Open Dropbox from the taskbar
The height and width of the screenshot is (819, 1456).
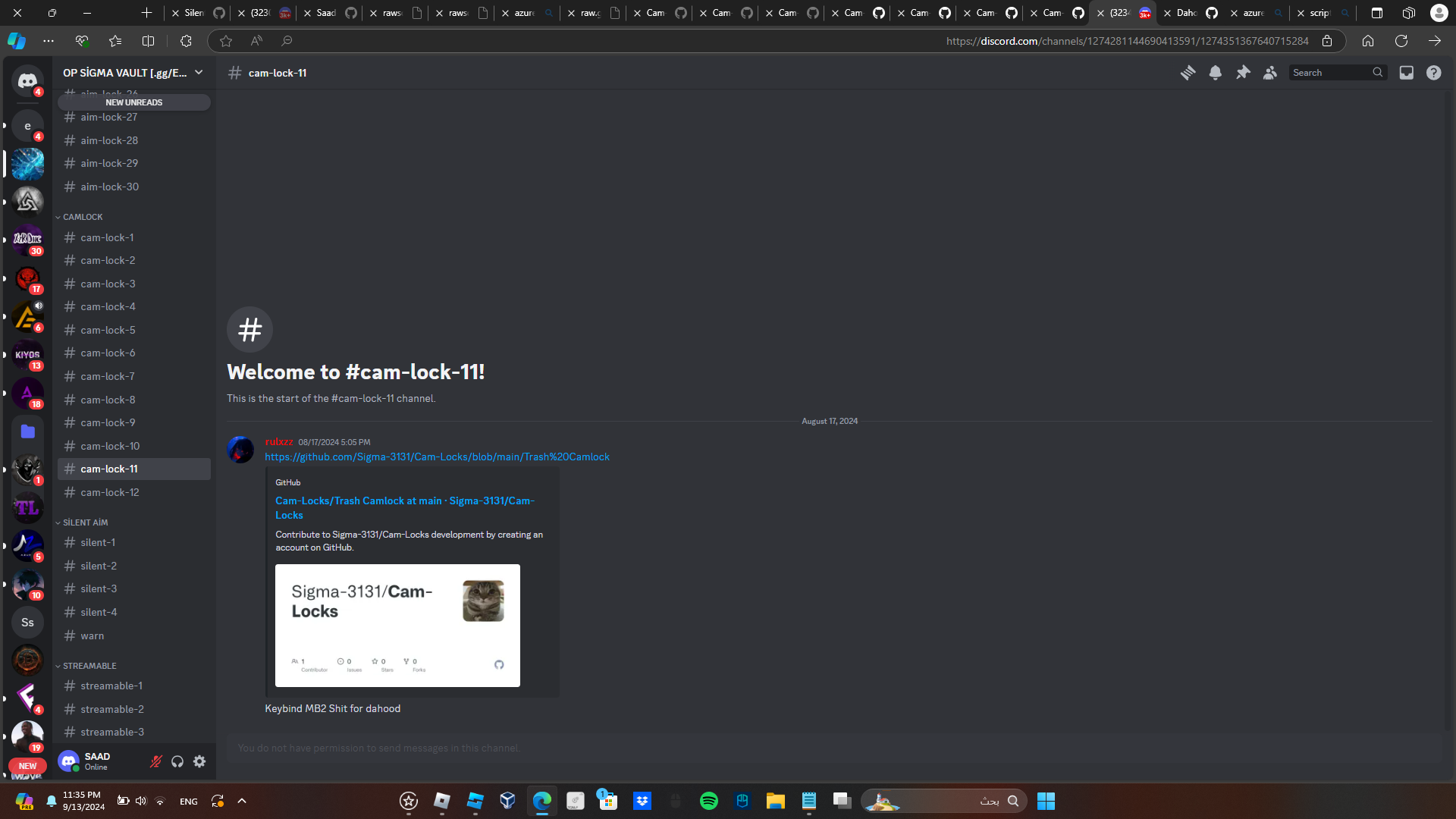tap(642, 801)
